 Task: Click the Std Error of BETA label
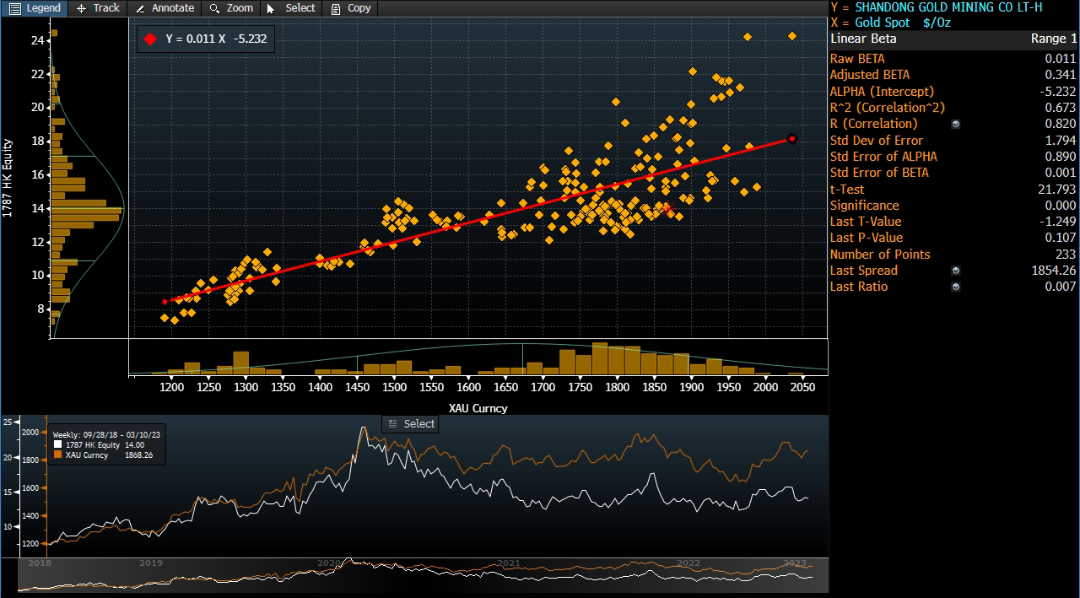coord(879,173)
